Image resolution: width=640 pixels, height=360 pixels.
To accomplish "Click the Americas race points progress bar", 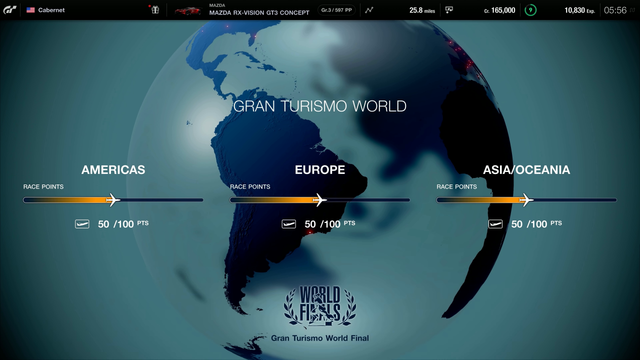I will [x=113, y=200].
